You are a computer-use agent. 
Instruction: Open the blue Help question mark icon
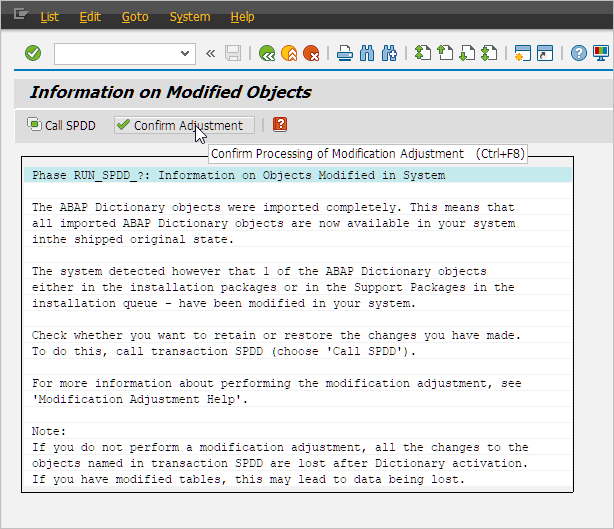[578, 53]
